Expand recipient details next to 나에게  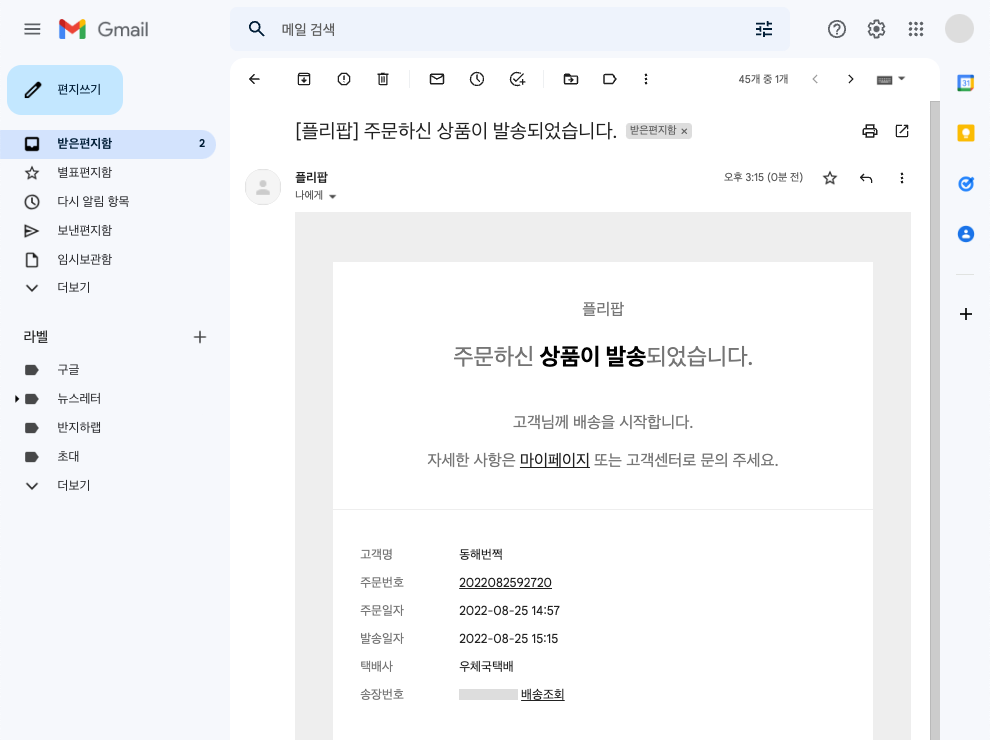pos(333,196)
